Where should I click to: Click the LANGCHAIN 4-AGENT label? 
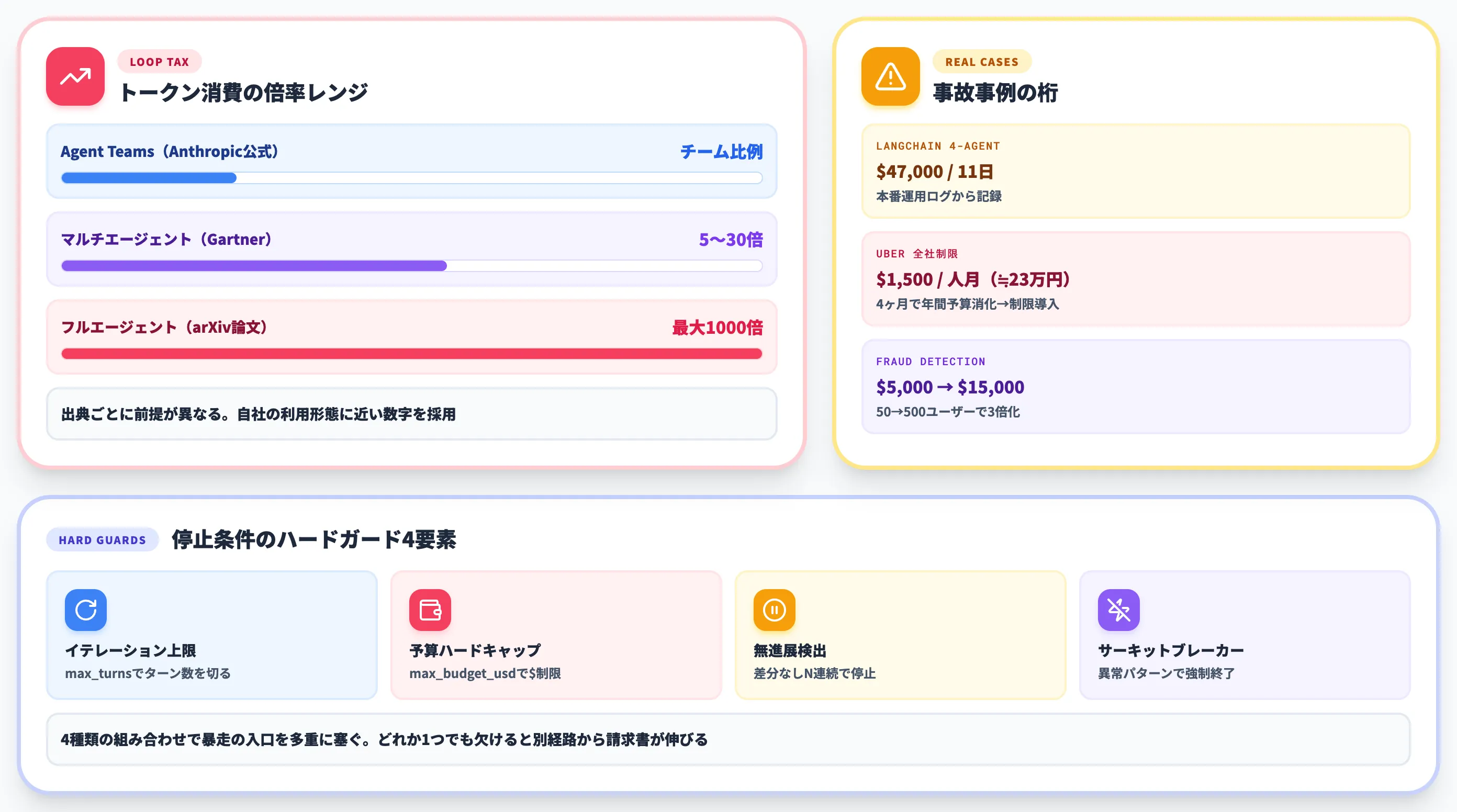click(x=938, y=146)
